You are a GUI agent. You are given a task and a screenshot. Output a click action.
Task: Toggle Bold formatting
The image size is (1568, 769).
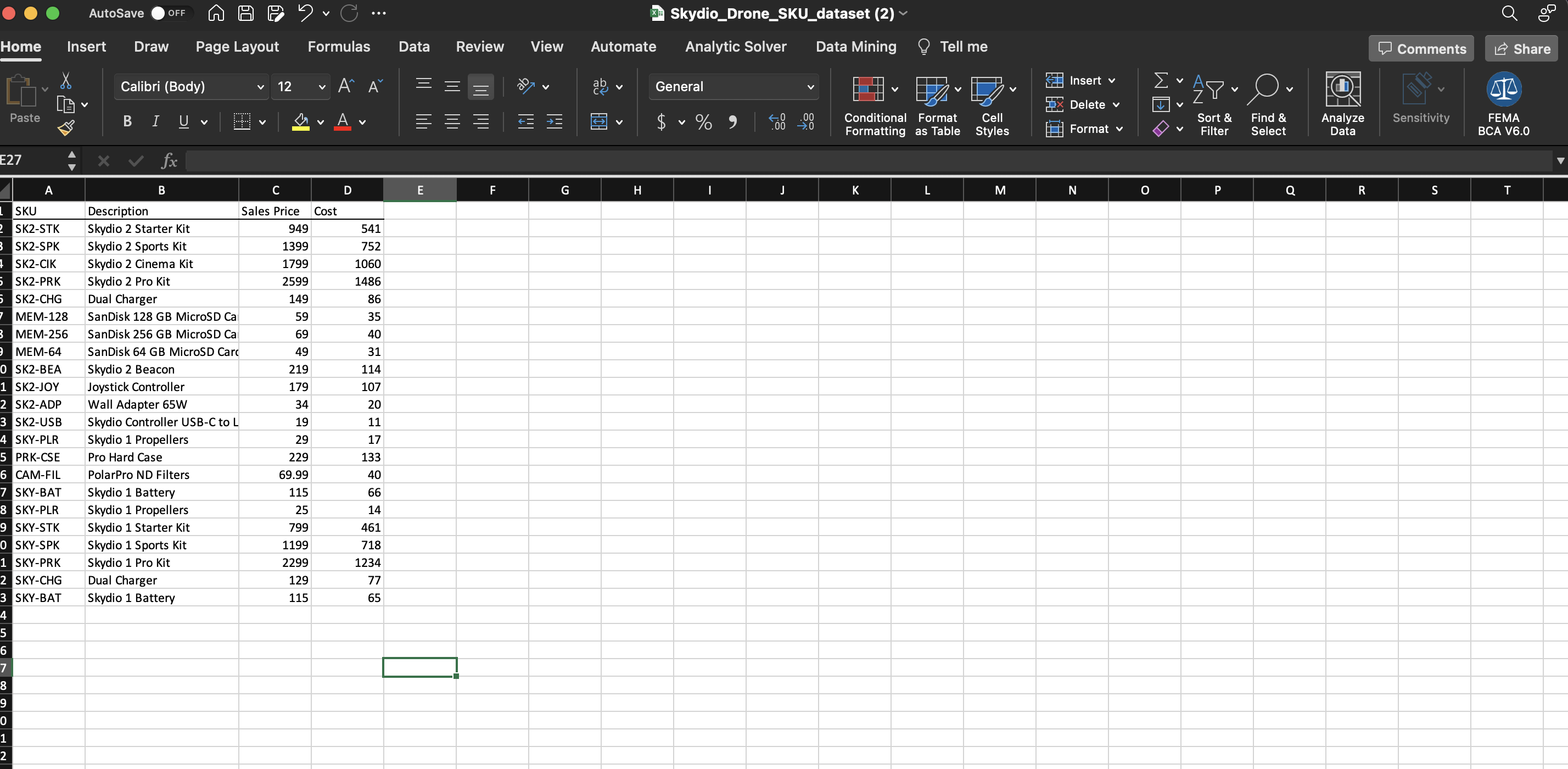click(127, 122)
